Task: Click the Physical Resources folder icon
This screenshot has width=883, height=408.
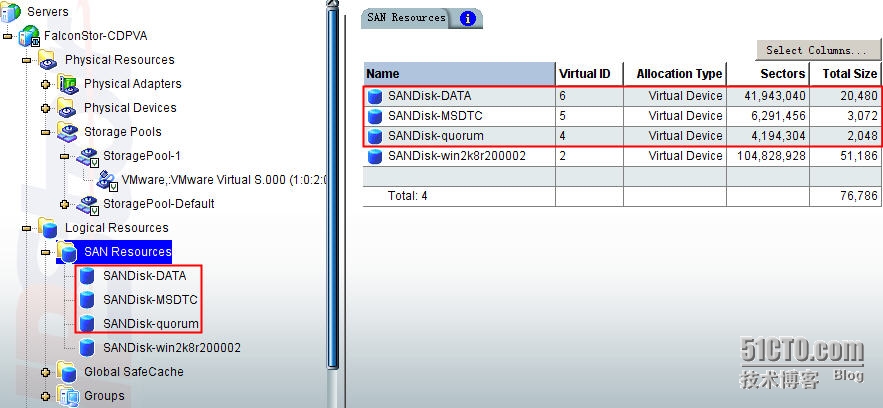Action: [48, 60]
